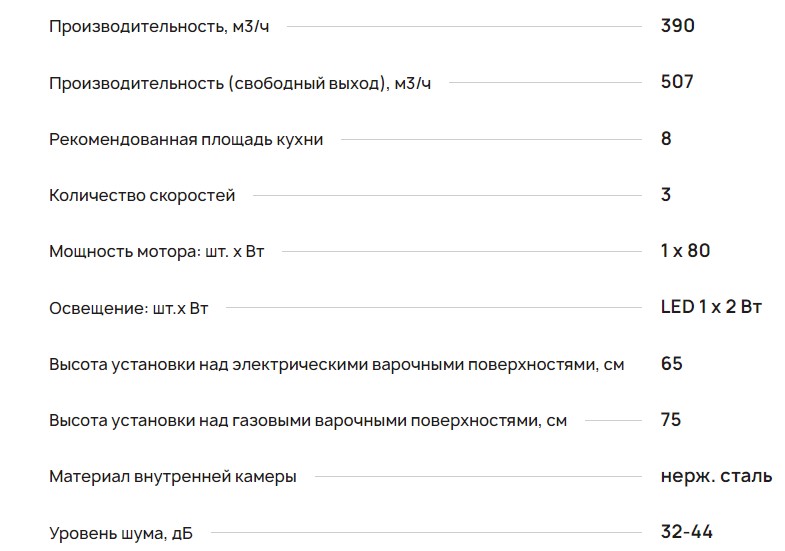Select the 'нерж. сталь' material value
This screenshot has width=785, height=551.
[x=716, y=476]
